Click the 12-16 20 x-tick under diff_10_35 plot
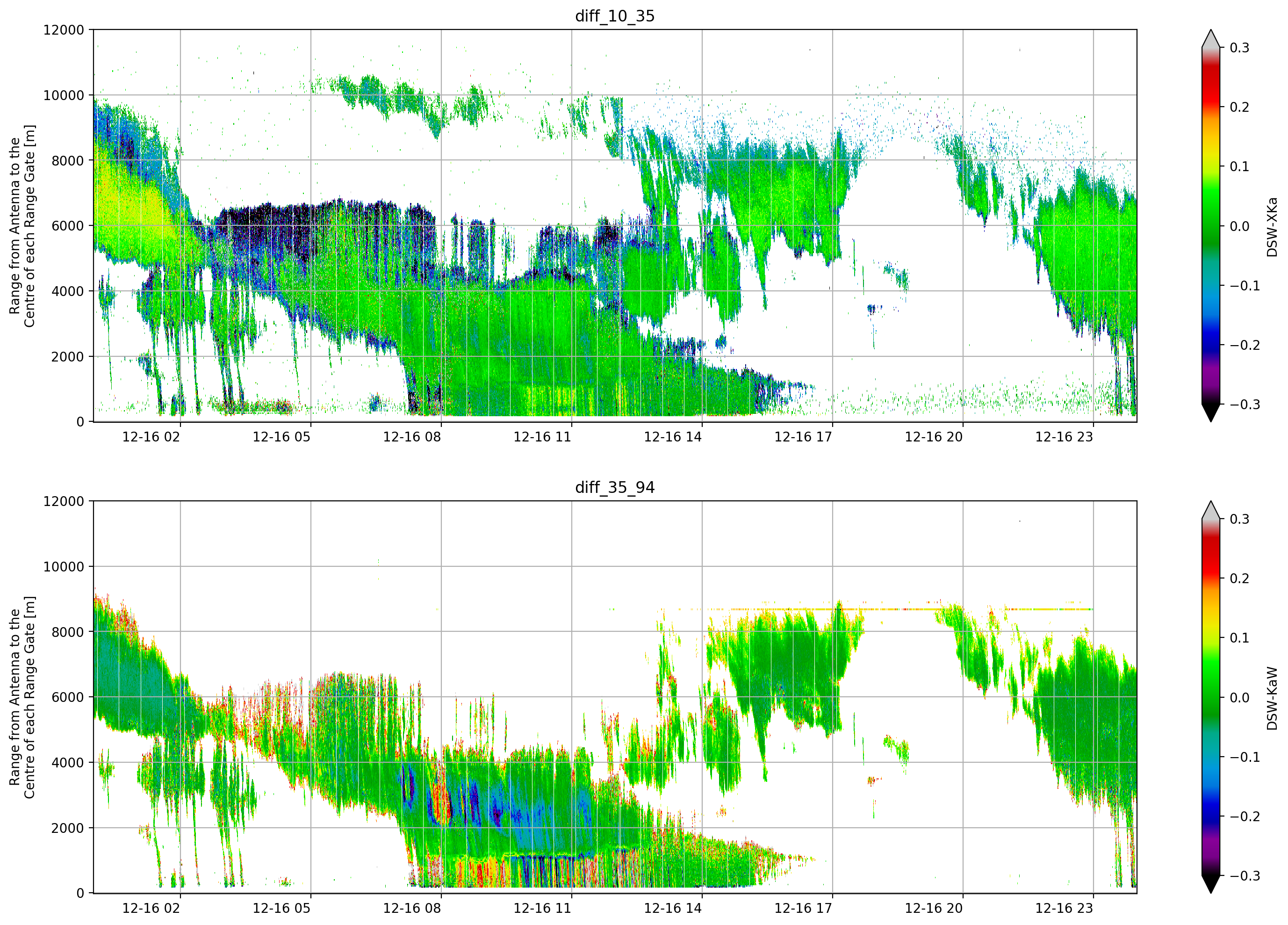Image resolution: width=1288 pixels, height=925 pixels. click(934, 437)
